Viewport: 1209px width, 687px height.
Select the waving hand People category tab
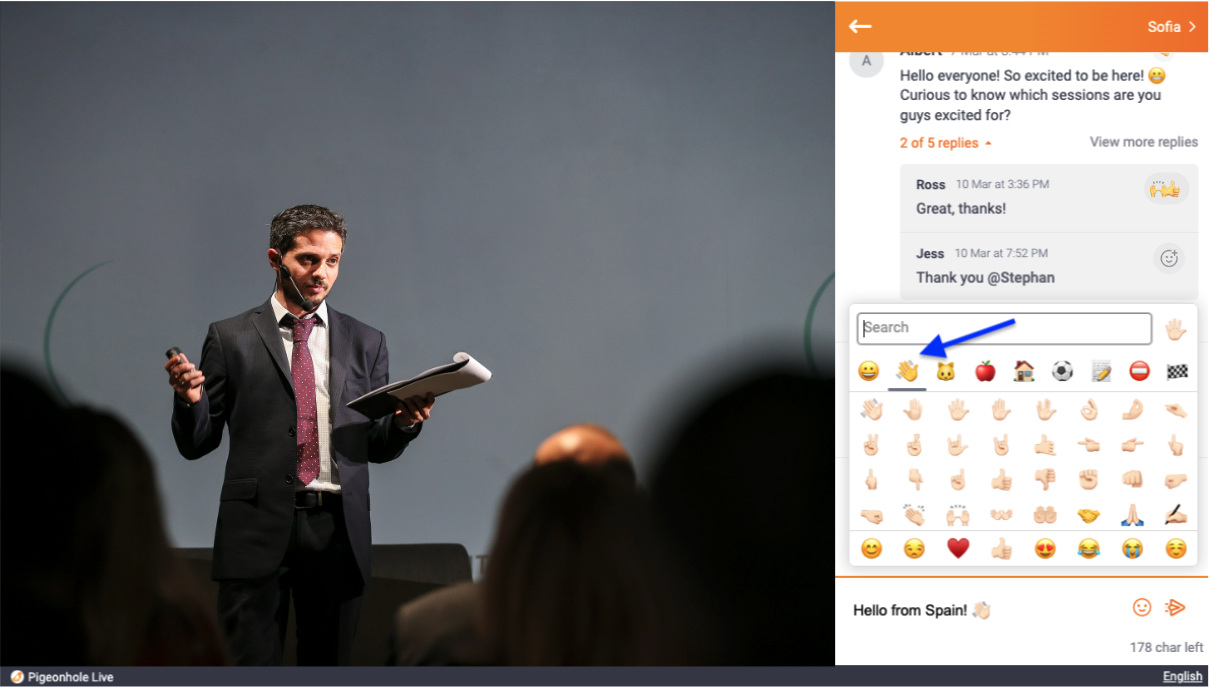pyautogui.click(x=908, y=372)
